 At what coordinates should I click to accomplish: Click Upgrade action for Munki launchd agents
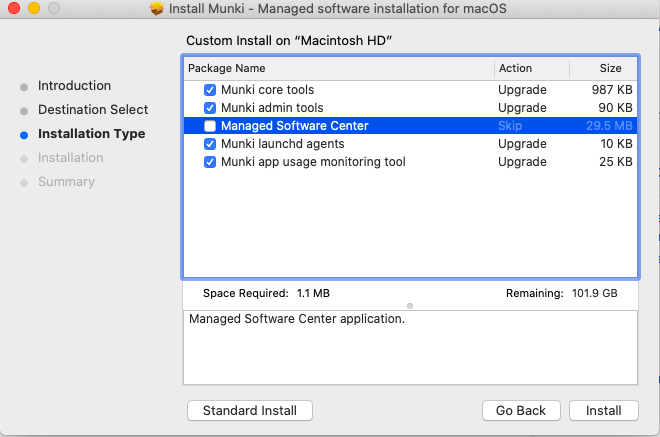pyautogui.click(x=522, y=144)
